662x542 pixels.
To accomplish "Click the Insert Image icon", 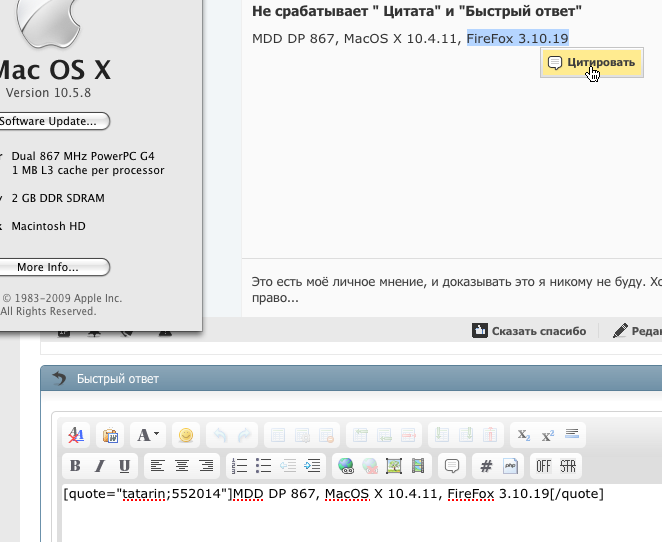I will coord(394,466).
